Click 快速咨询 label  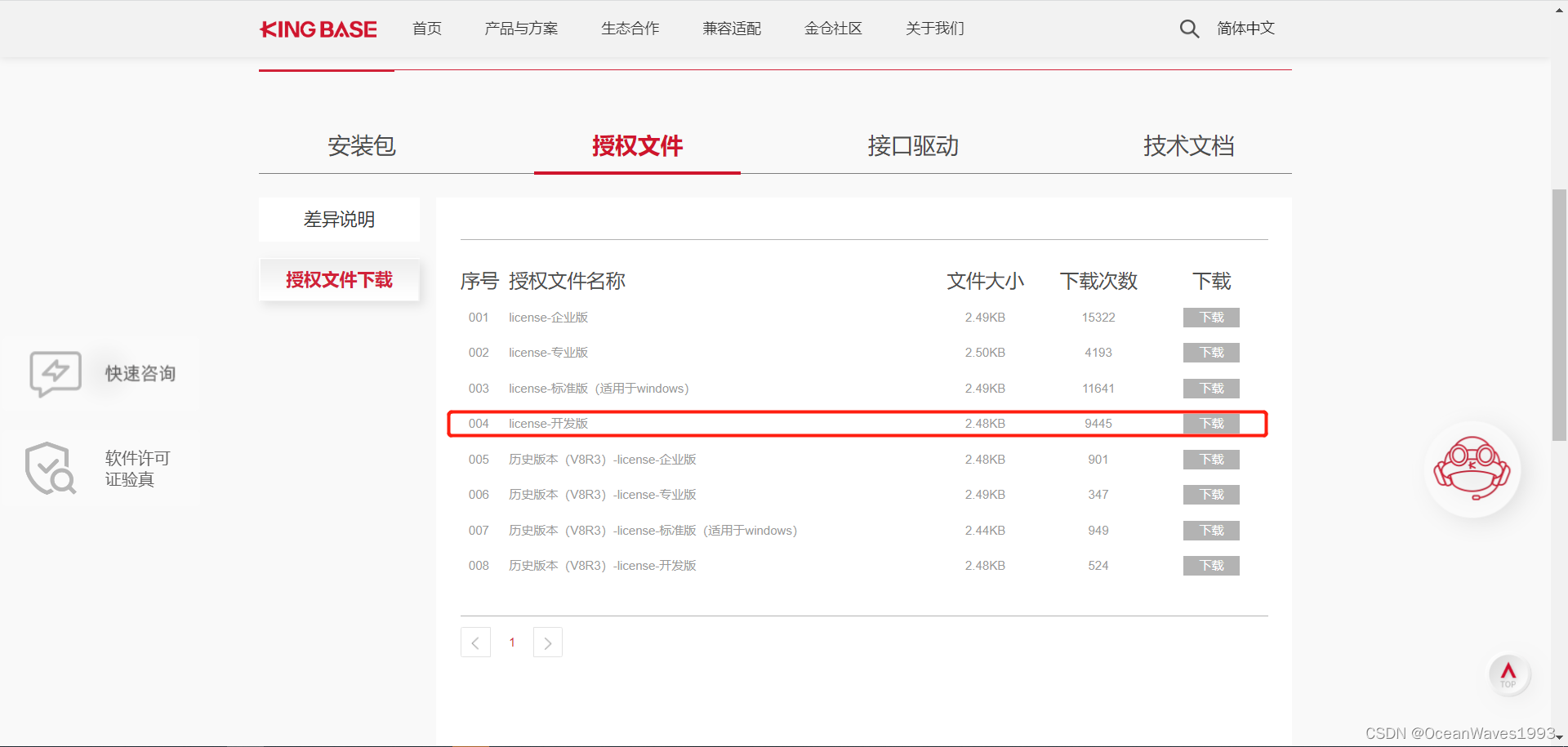(x=140, y=374)
